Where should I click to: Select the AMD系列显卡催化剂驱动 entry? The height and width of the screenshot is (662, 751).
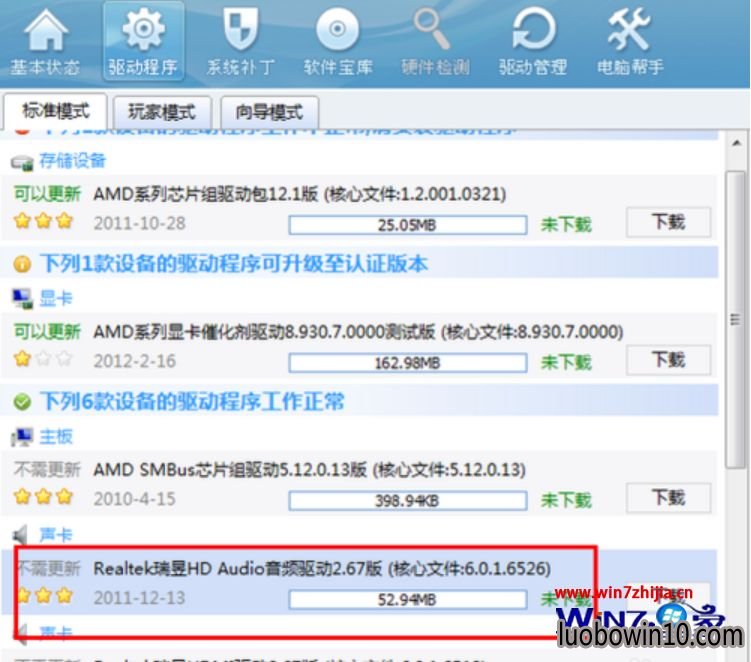(x=358, y=331)
